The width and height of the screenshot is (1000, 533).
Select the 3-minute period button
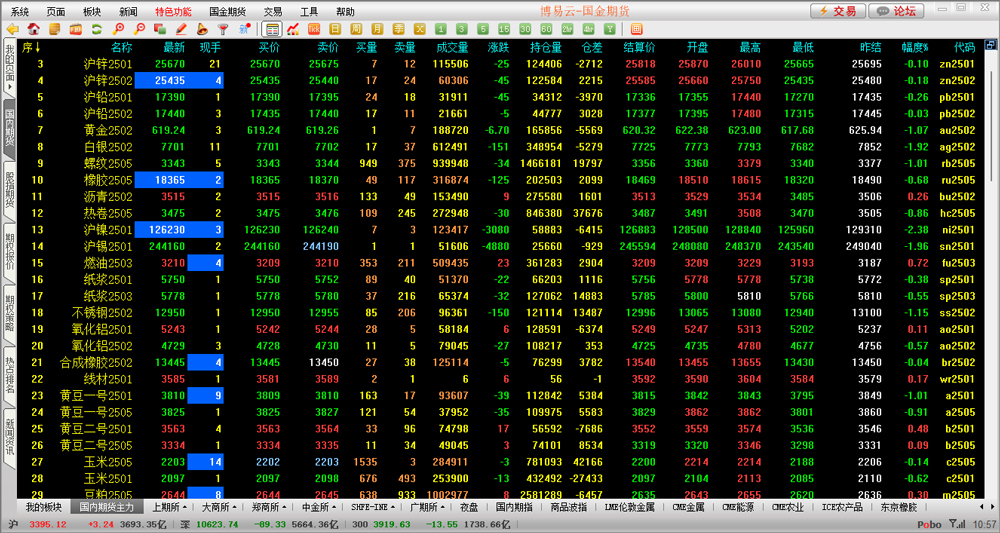pyautogui.click(x=462, y=29)
